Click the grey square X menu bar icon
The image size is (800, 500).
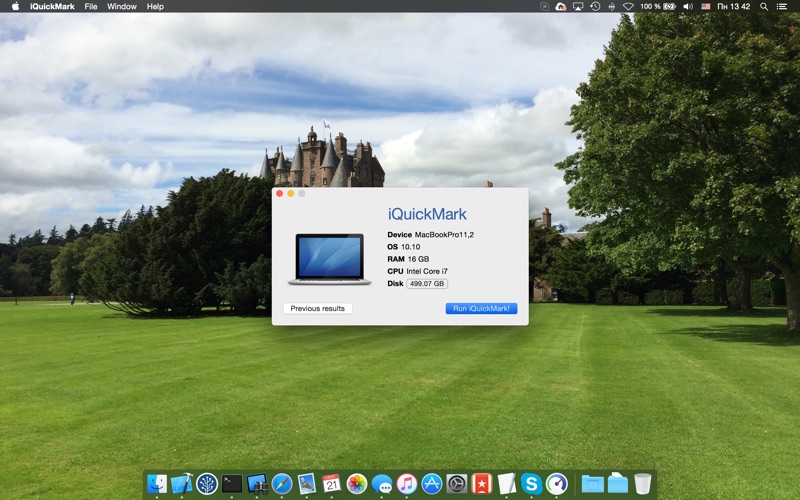click(544, 6)
